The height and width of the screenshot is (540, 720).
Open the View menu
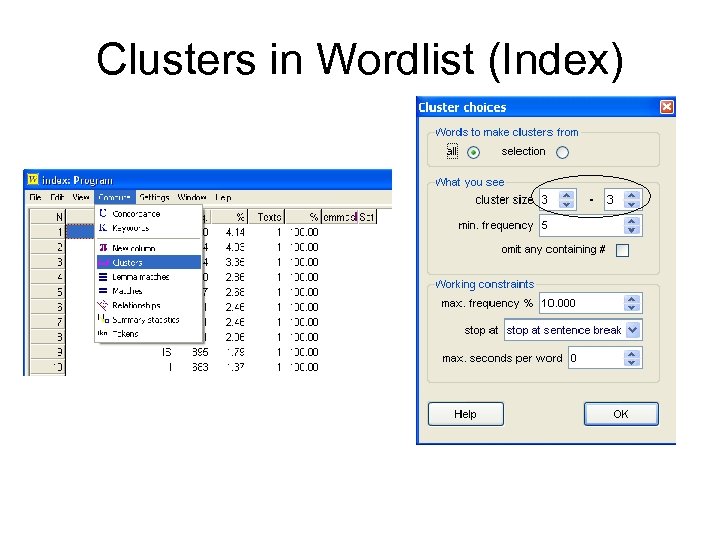[x=81, y=197]
